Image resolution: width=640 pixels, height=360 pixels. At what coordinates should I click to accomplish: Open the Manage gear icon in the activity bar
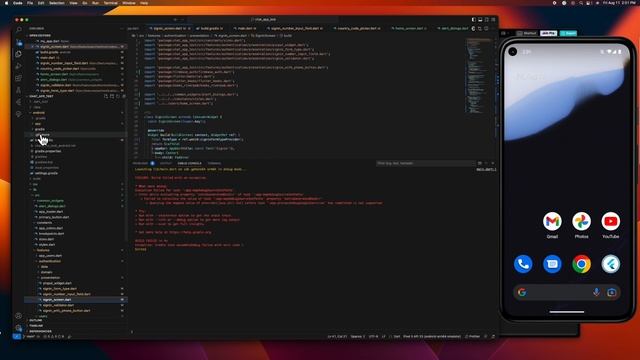pos(19,328)
